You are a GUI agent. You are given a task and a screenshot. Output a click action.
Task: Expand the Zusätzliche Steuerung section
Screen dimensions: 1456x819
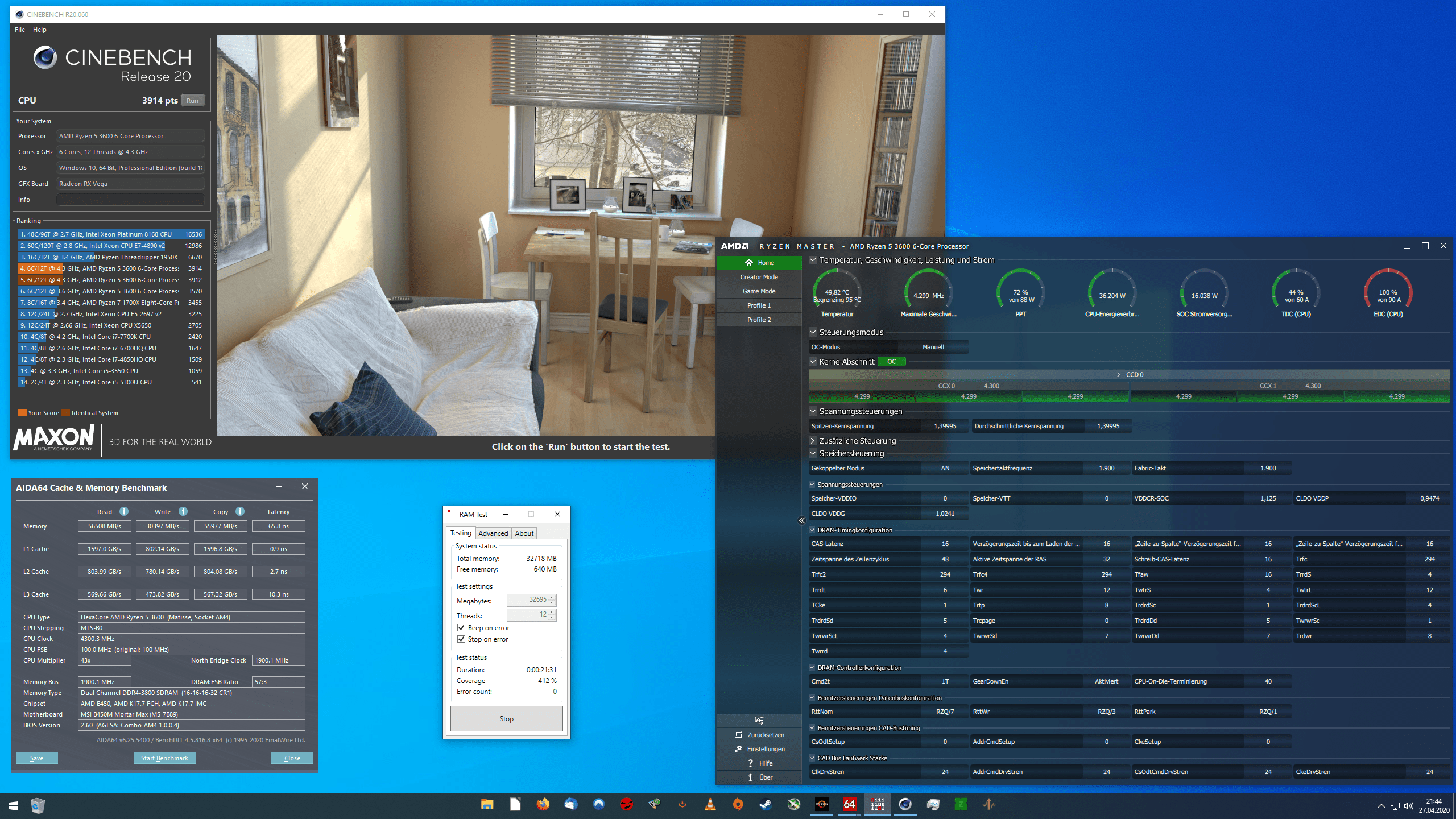pyautogui.click(x=813, y=441)
